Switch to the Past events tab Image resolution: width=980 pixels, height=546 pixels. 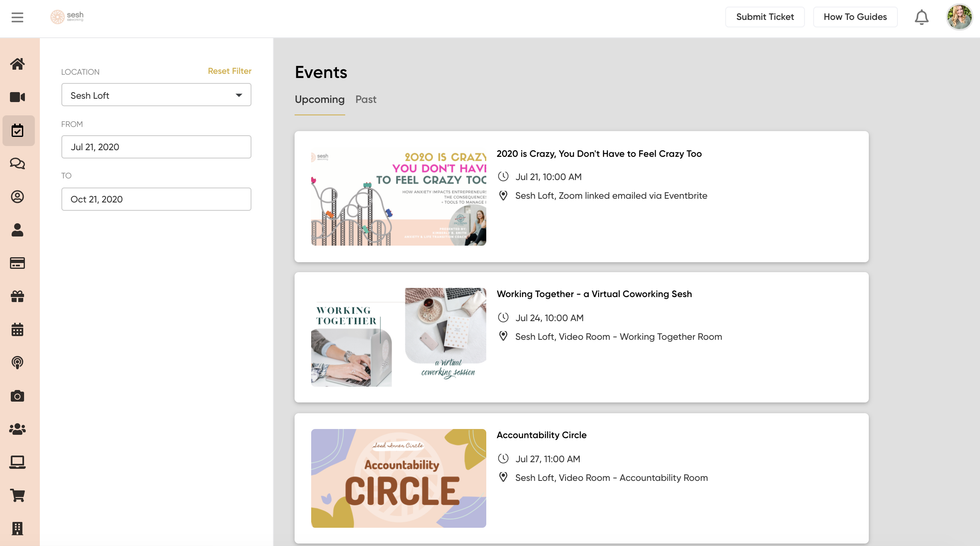click(x=366, y=100)
